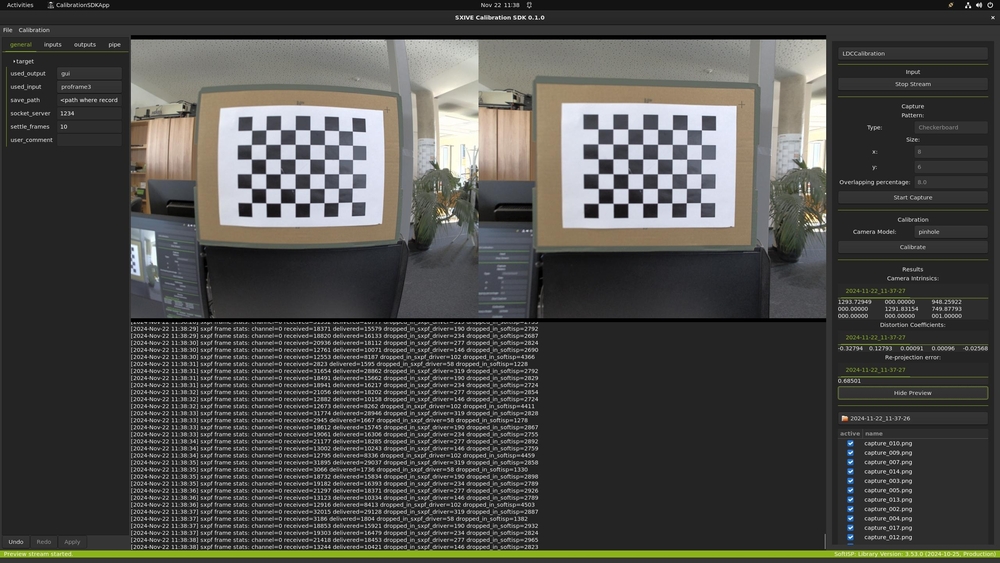Open Activities overview
The height and width of the screenshot is (563, 1000).
(x=20, y=5)
